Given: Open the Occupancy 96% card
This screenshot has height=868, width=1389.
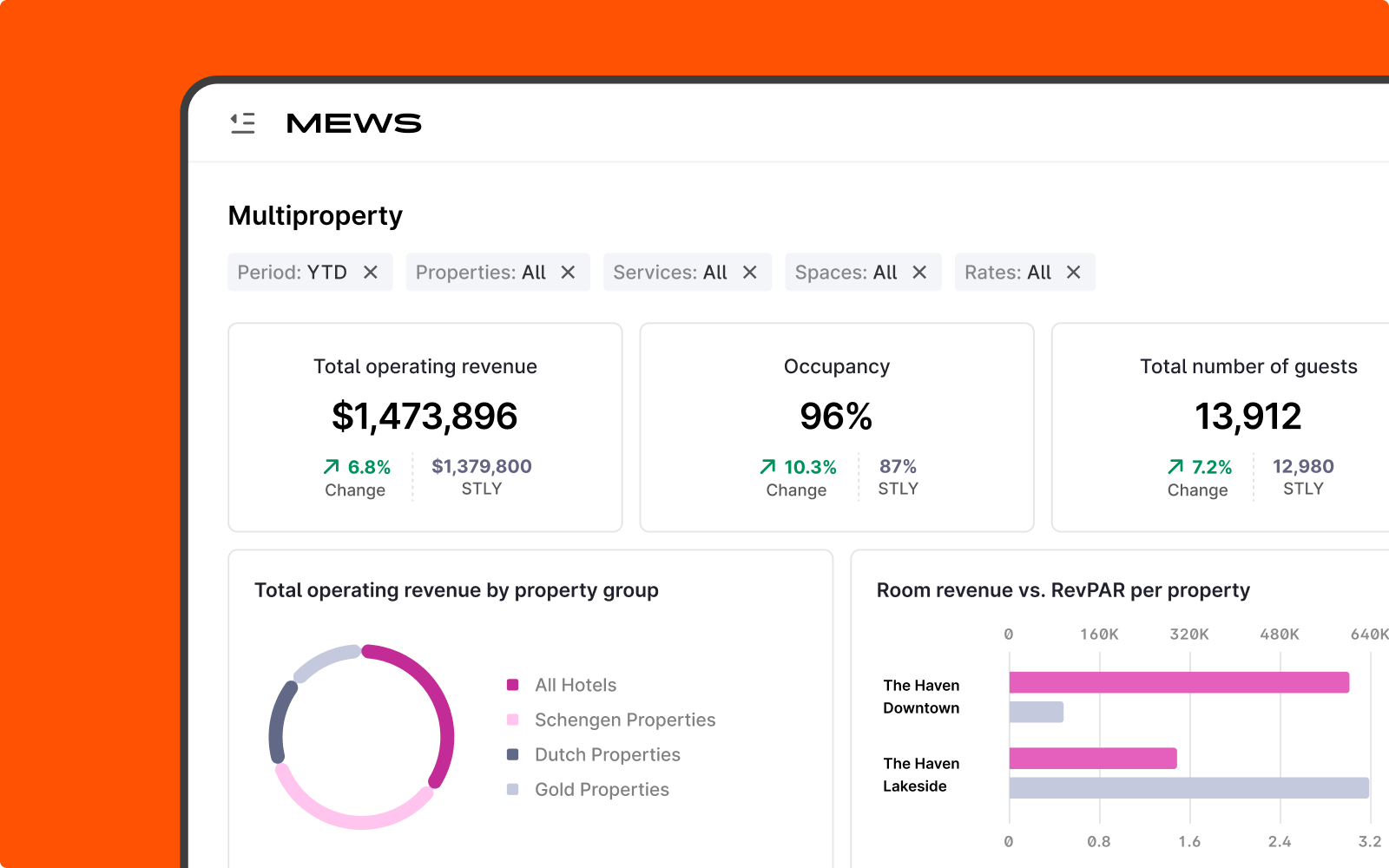Looking at the screenshot, I should coord(836,427).
